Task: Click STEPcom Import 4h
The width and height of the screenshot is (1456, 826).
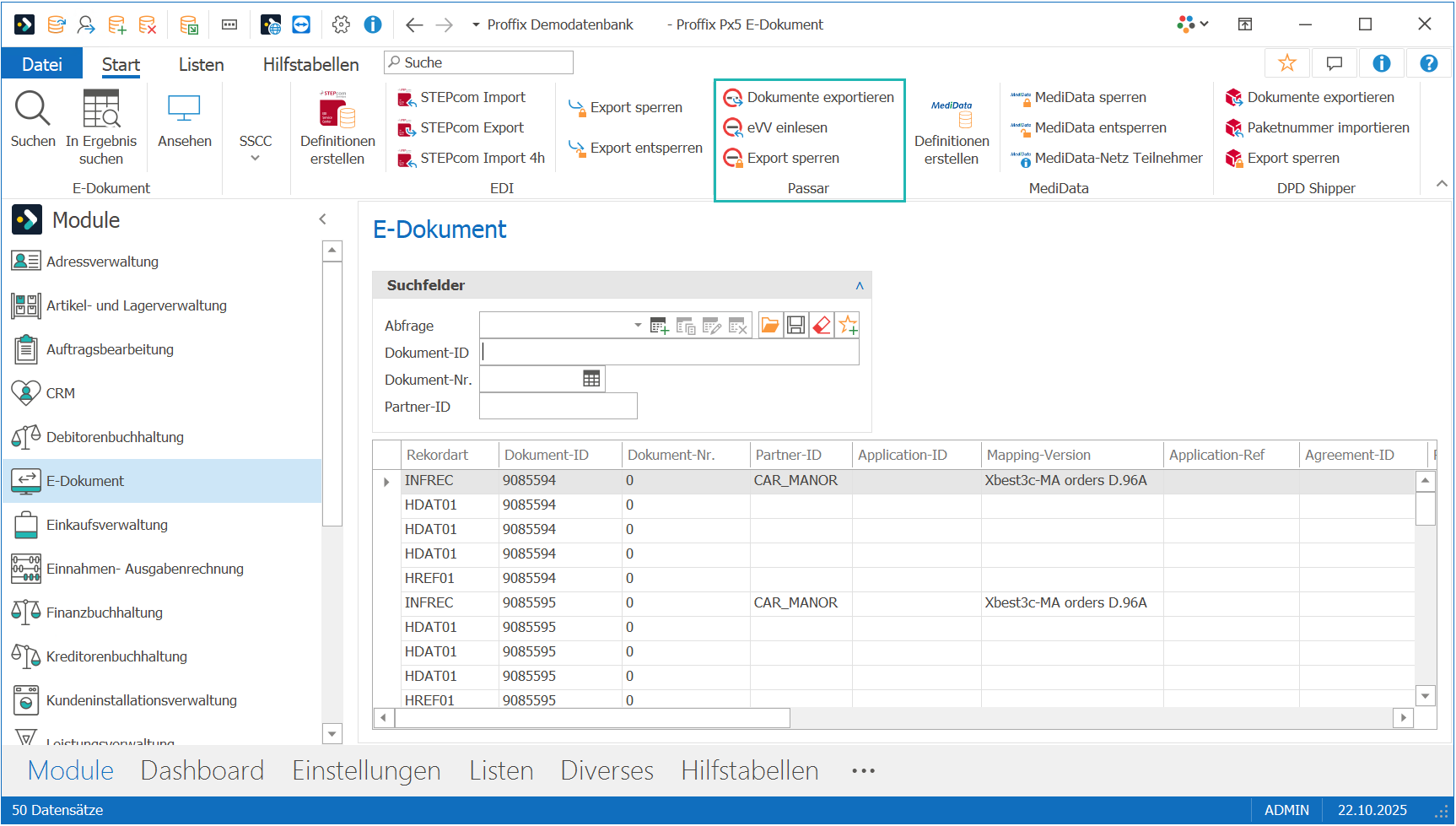Action: coord(471,159)
